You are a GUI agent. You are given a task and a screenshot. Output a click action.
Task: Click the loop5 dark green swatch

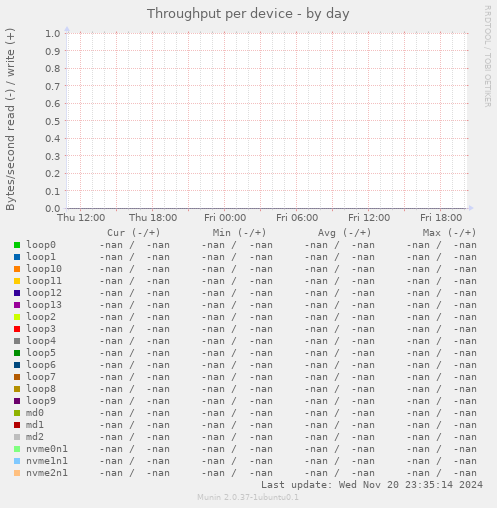pos(17,353)
